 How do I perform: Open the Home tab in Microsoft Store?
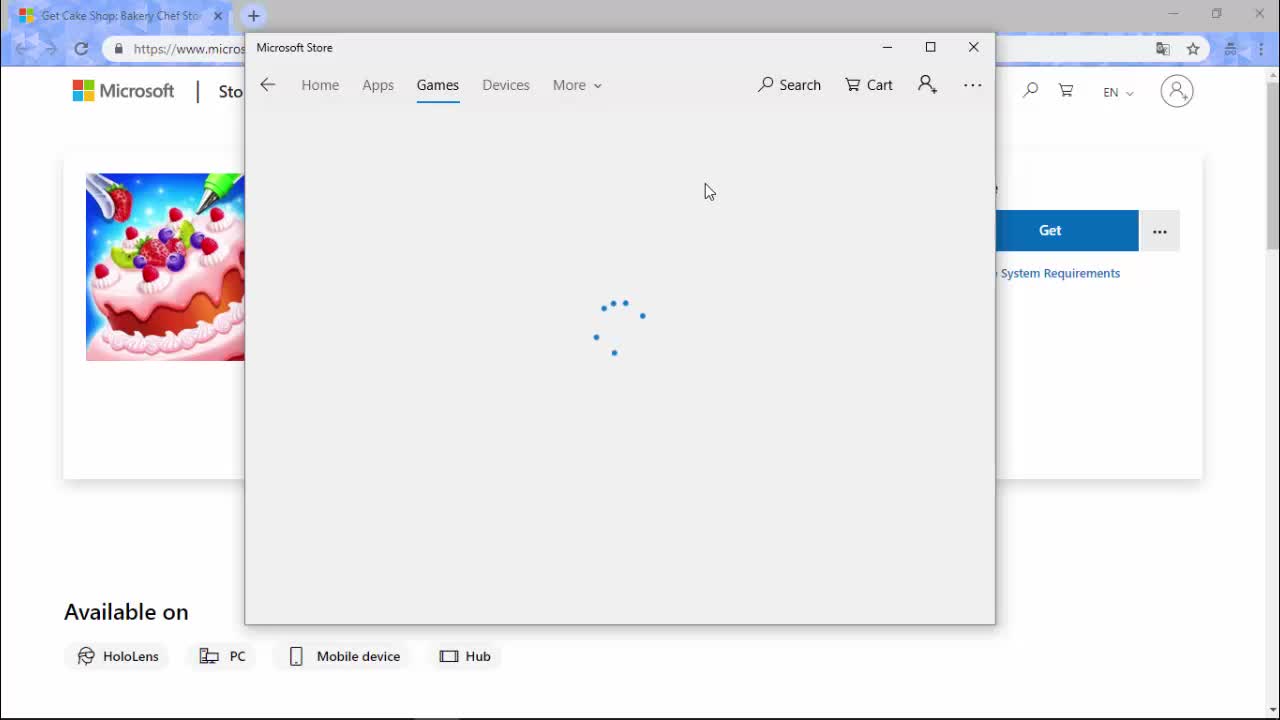point(320,85)
